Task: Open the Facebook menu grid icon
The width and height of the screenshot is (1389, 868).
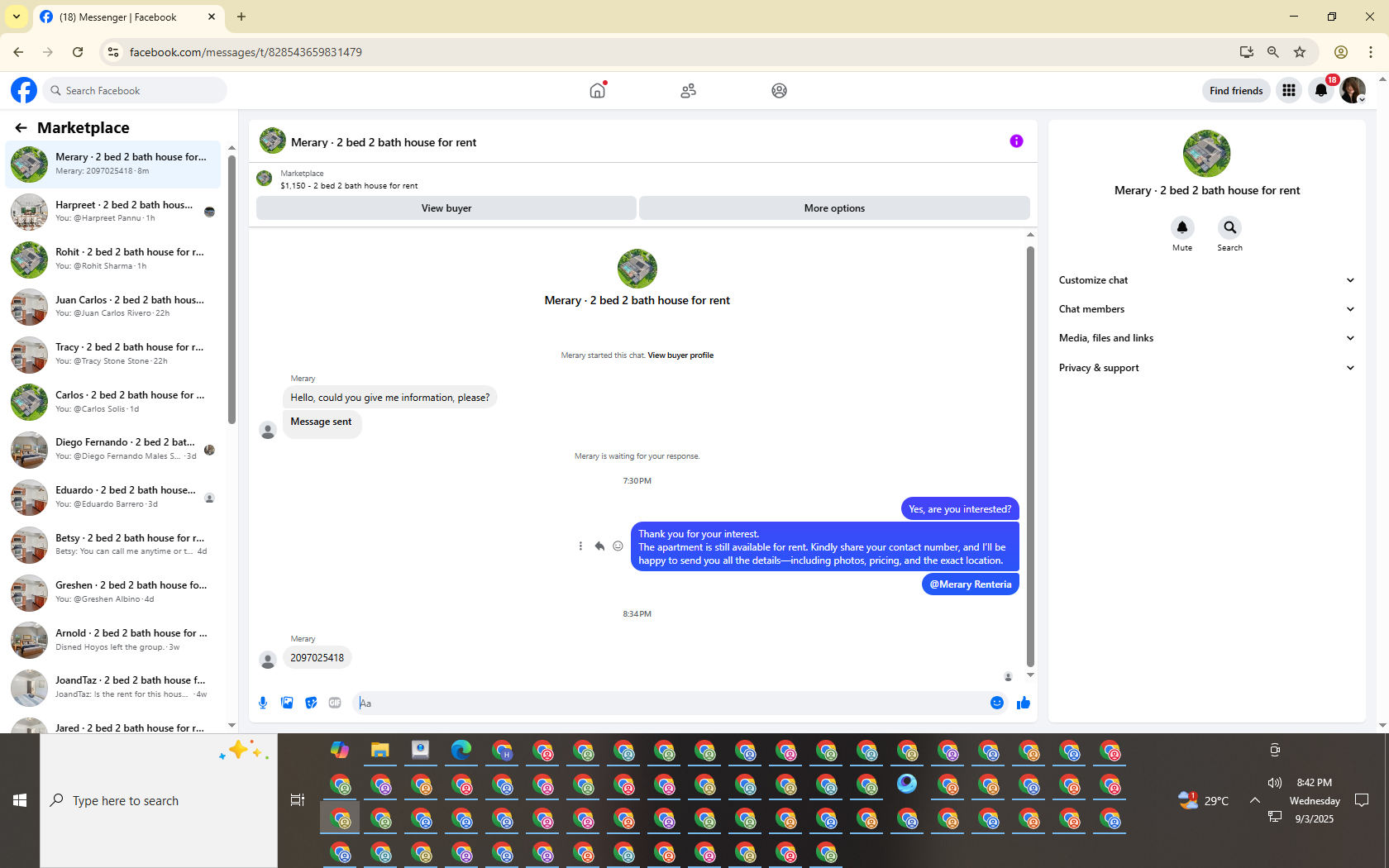Action: 1288,90
